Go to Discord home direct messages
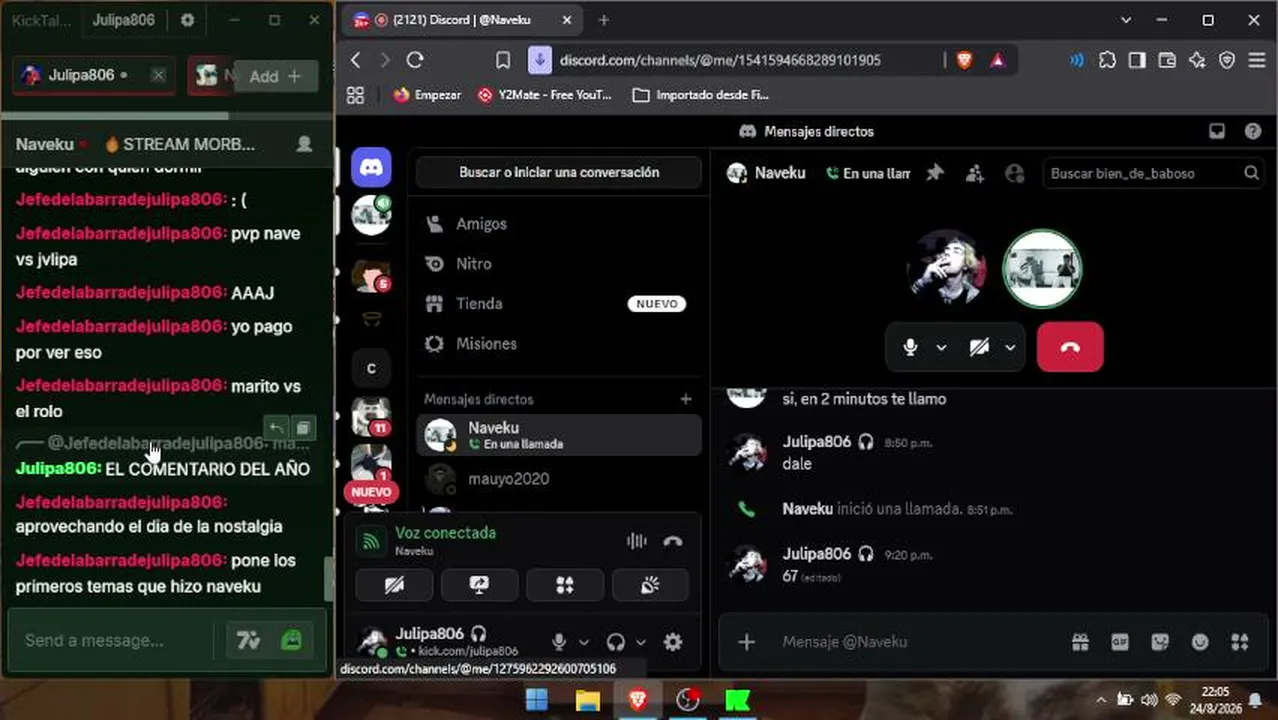Screen dimensions: 1278x720 372,167
